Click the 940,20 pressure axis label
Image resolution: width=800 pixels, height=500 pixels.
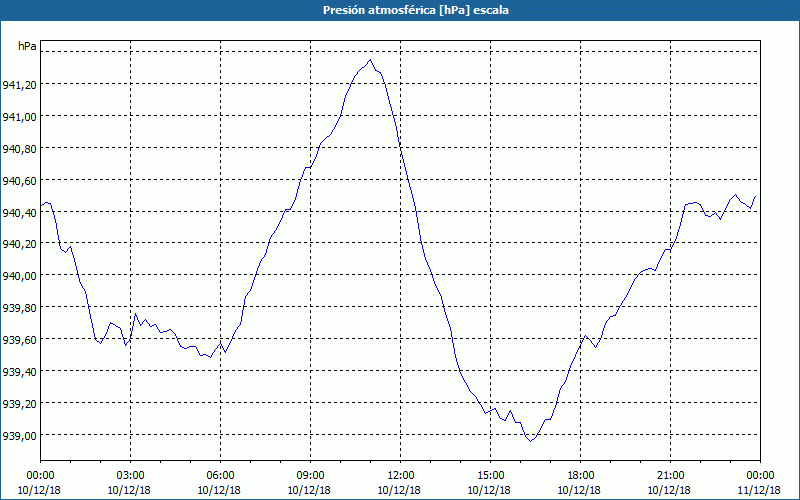[19, 244]
